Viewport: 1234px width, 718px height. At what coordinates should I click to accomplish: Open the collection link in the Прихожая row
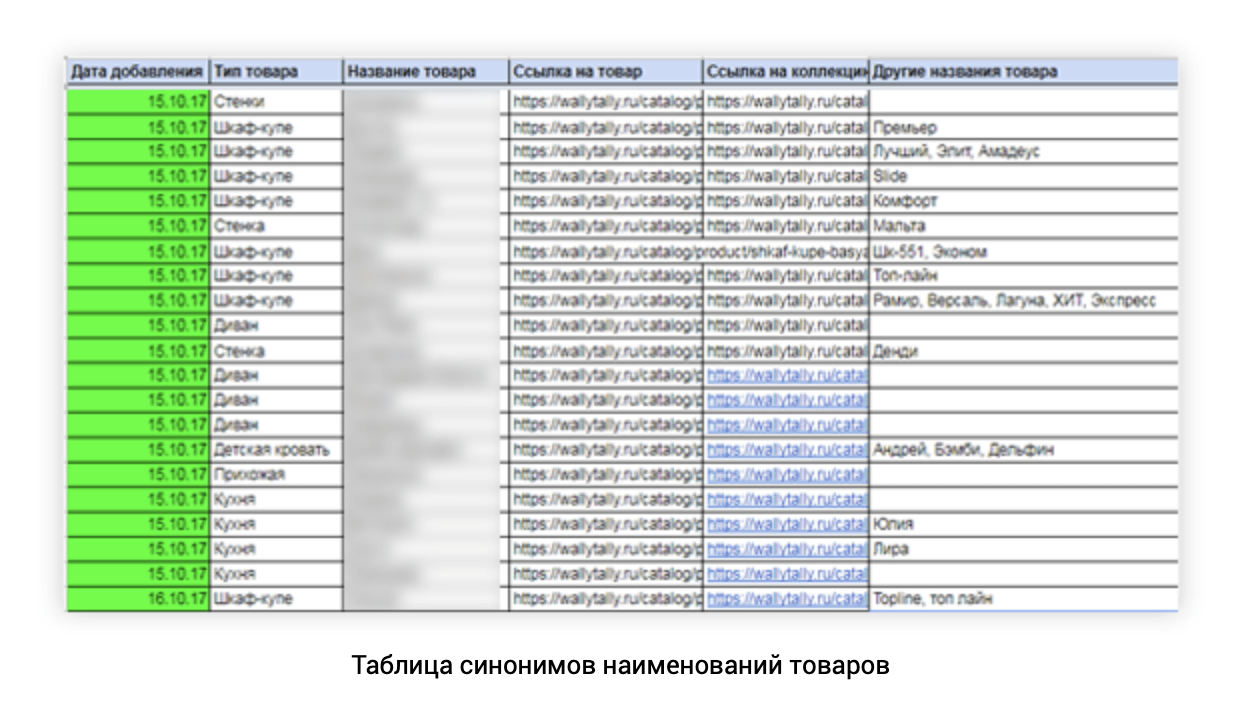pyautogui.click(x=786, y=475)
